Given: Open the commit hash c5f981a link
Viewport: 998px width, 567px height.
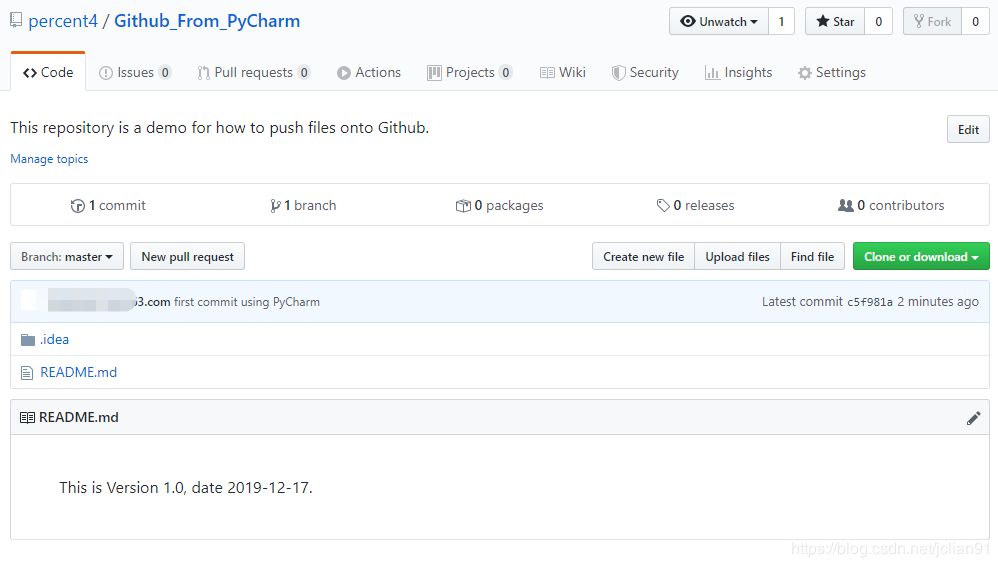Looking at the screenshot, I should pyautogui.click(x=869, y=302).
